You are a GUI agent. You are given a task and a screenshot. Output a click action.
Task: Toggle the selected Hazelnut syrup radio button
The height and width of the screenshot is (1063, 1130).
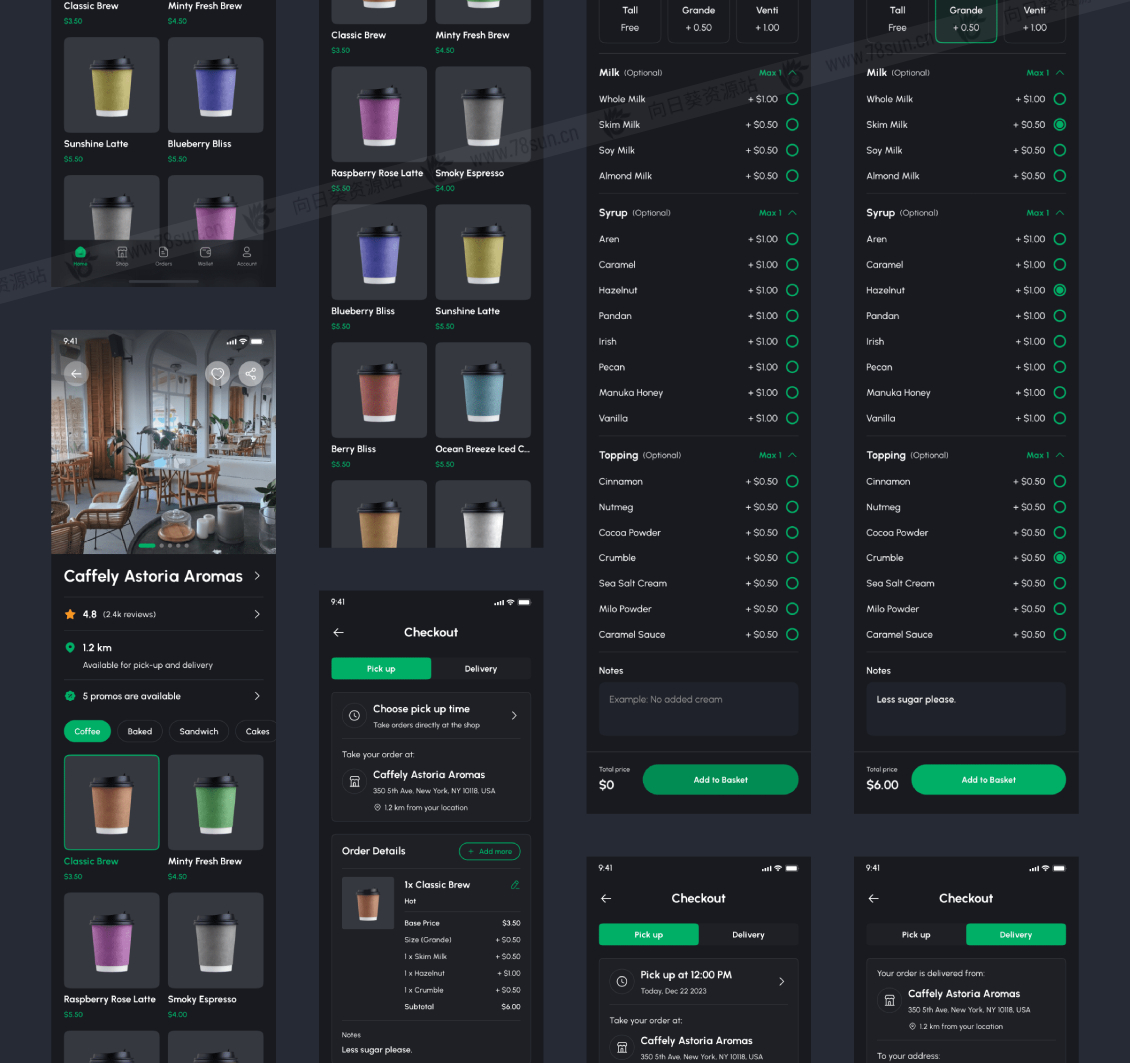pyautogui.click(x=1059, y=290)
